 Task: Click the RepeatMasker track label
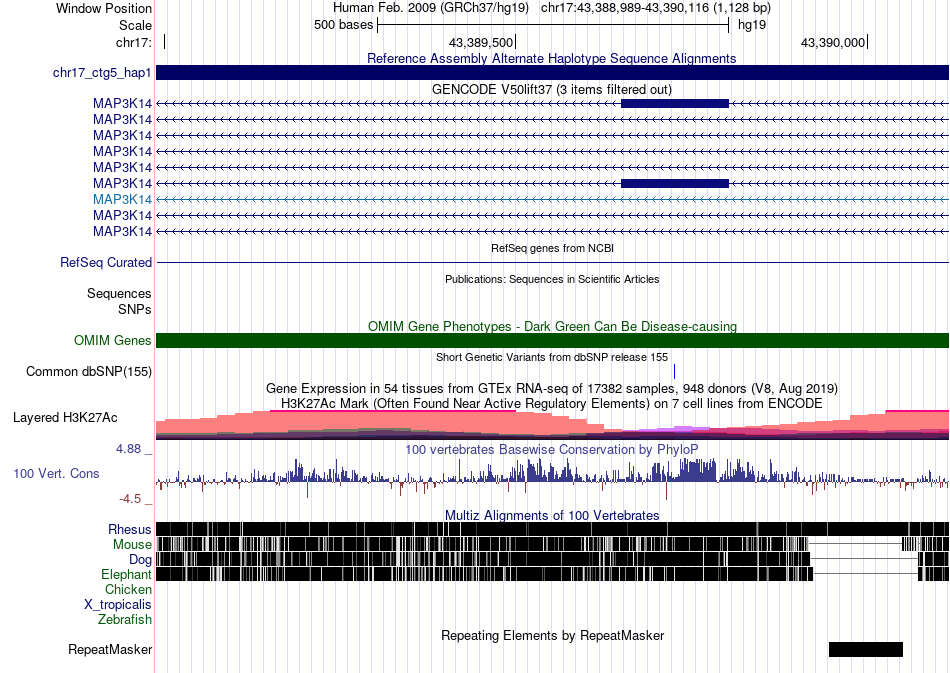coord(110,649)
